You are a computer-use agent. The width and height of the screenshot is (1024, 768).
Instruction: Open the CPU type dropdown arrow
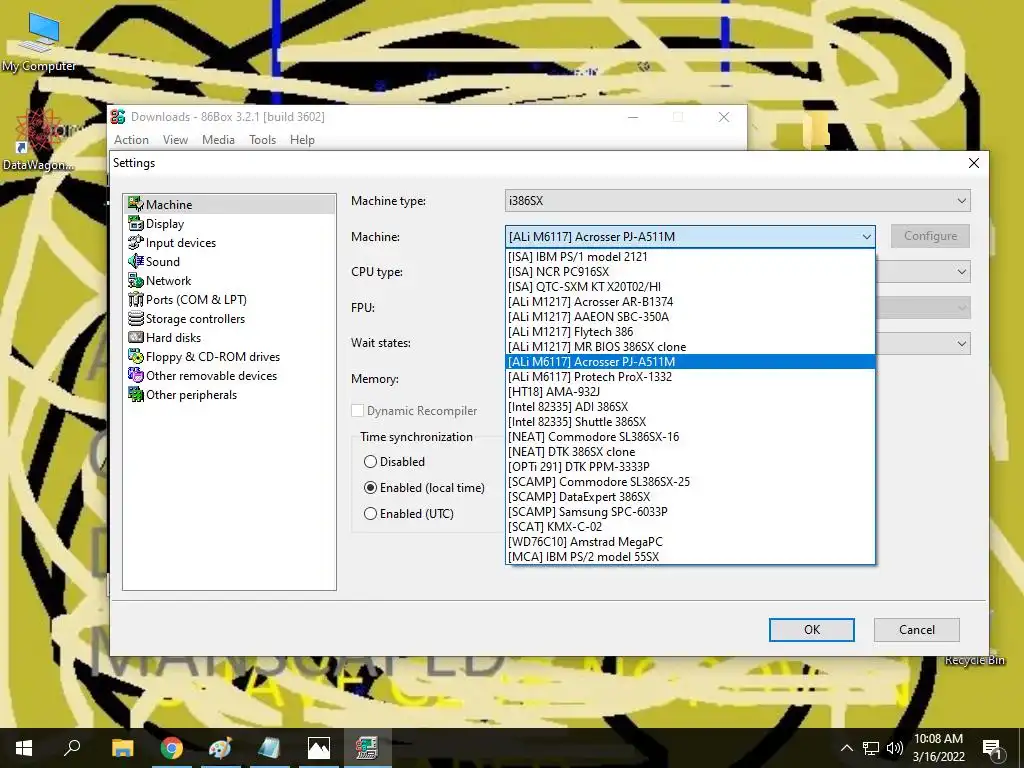click(961, 272)
